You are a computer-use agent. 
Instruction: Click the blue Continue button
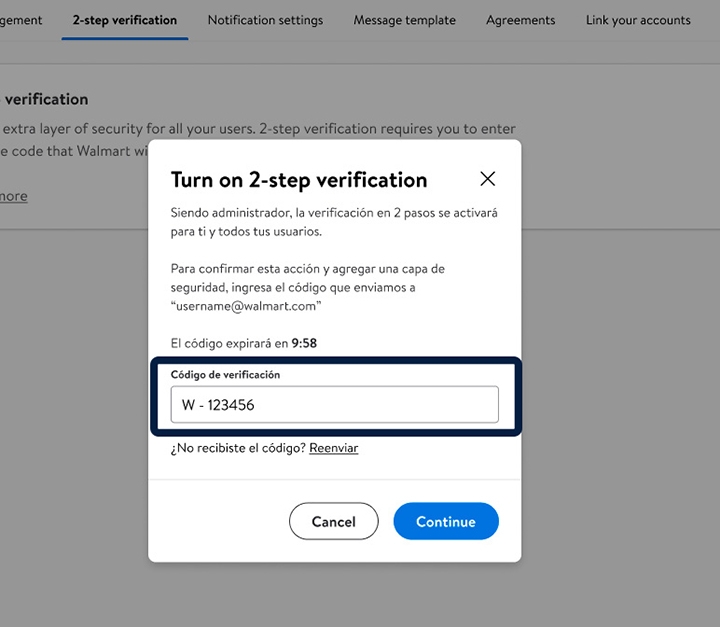click(x=445, y=521)
